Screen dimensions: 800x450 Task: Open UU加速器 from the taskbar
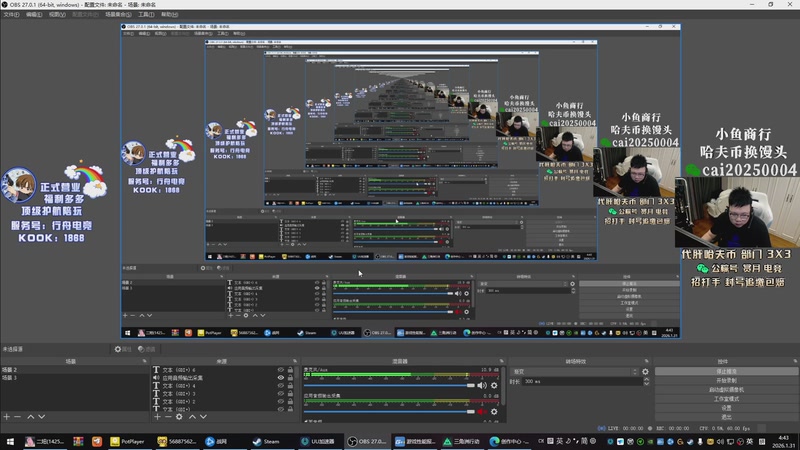click(318, 441)
